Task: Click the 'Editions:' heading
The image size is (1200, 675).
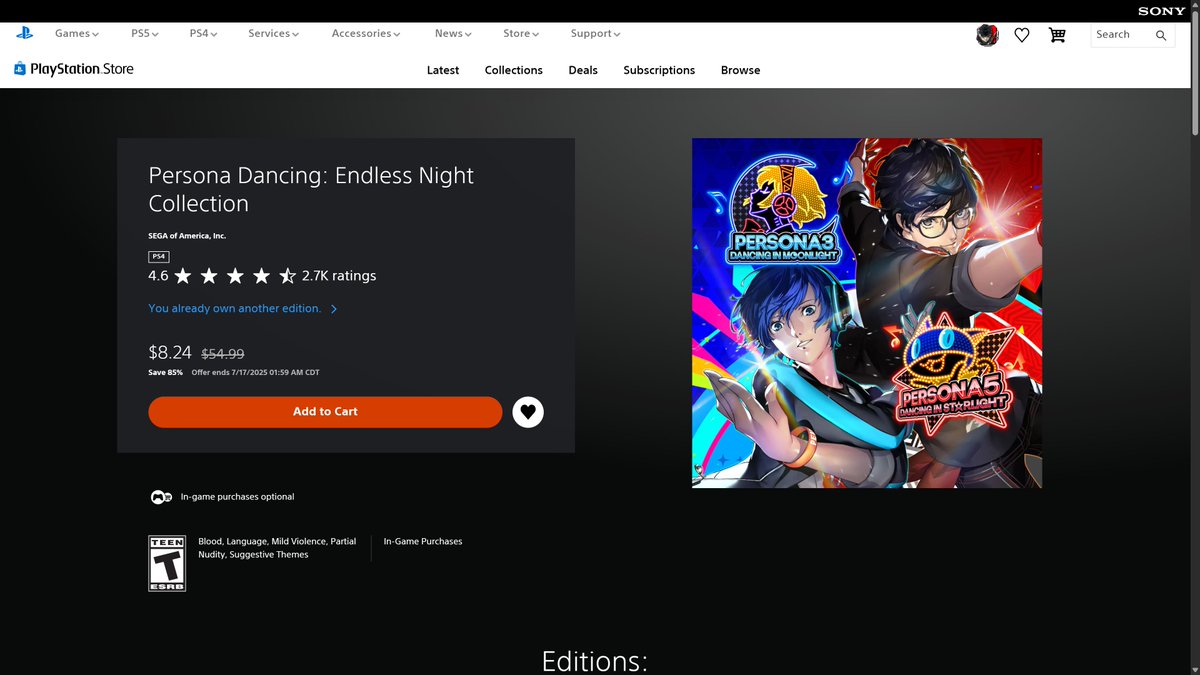Action: click(595, 661)
